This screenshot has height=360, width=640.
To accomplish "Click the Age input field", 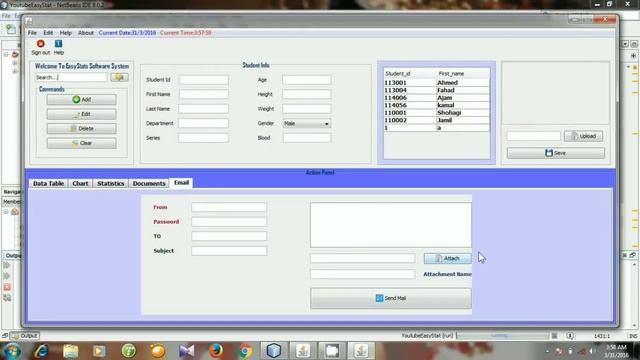I will click(x=307, y=80).
